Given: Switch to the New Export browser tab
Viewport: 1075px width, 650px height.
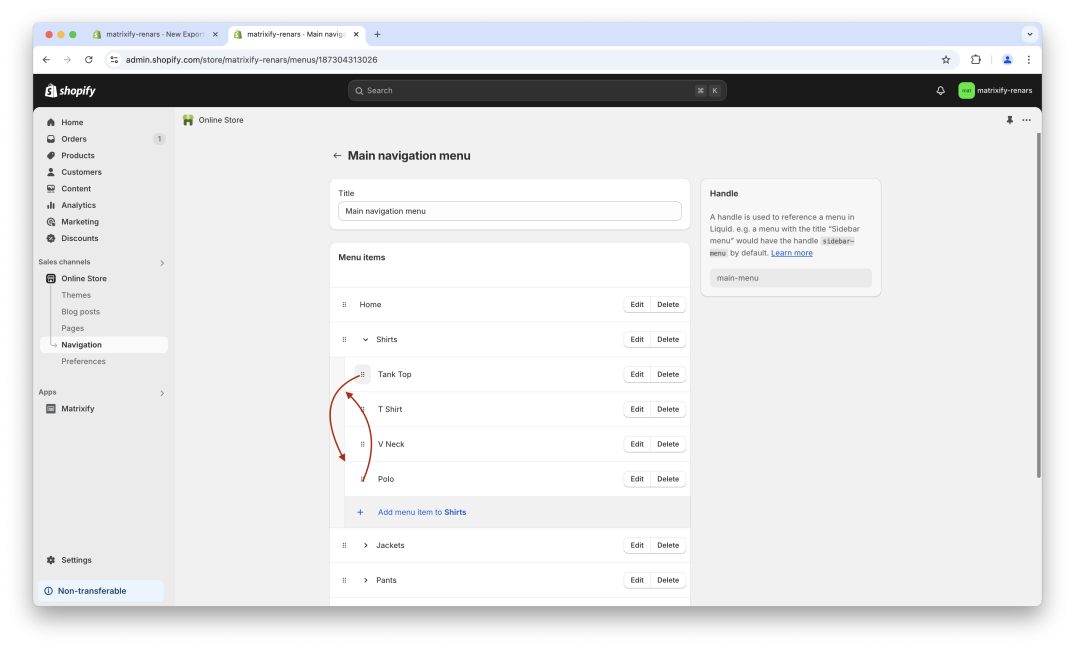Looking at the screenshot, I should (155, 33).
